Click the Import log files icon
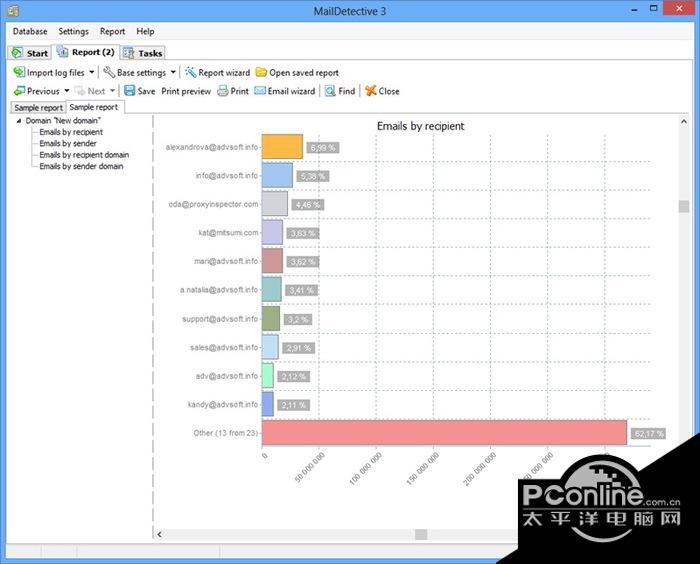The image size is (700, 564). 19,72
